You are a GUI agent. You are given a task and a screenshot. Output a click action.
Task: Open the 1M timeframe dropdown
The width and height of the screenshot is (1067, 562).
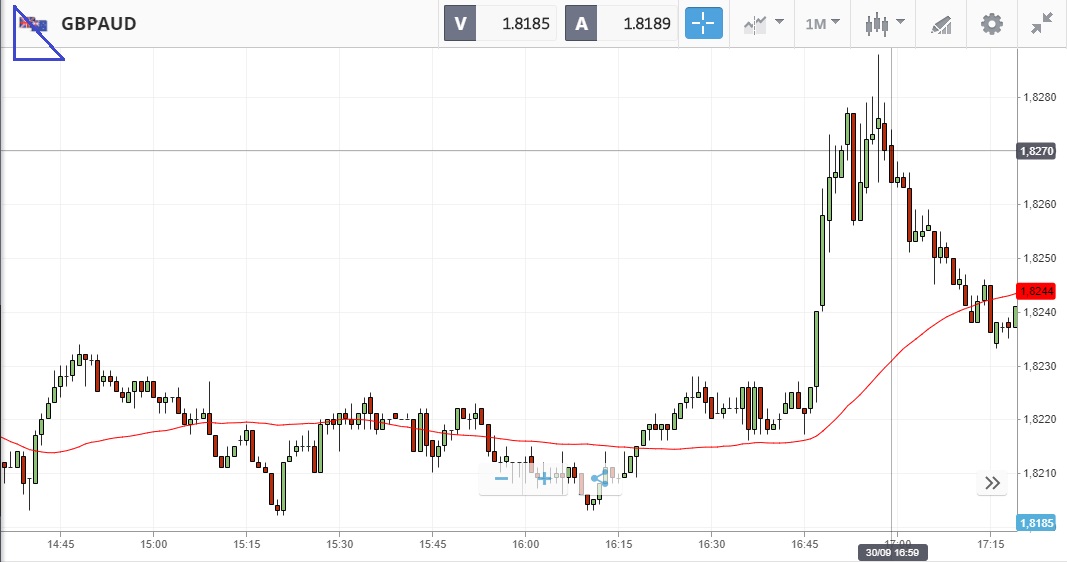point(822,23)
